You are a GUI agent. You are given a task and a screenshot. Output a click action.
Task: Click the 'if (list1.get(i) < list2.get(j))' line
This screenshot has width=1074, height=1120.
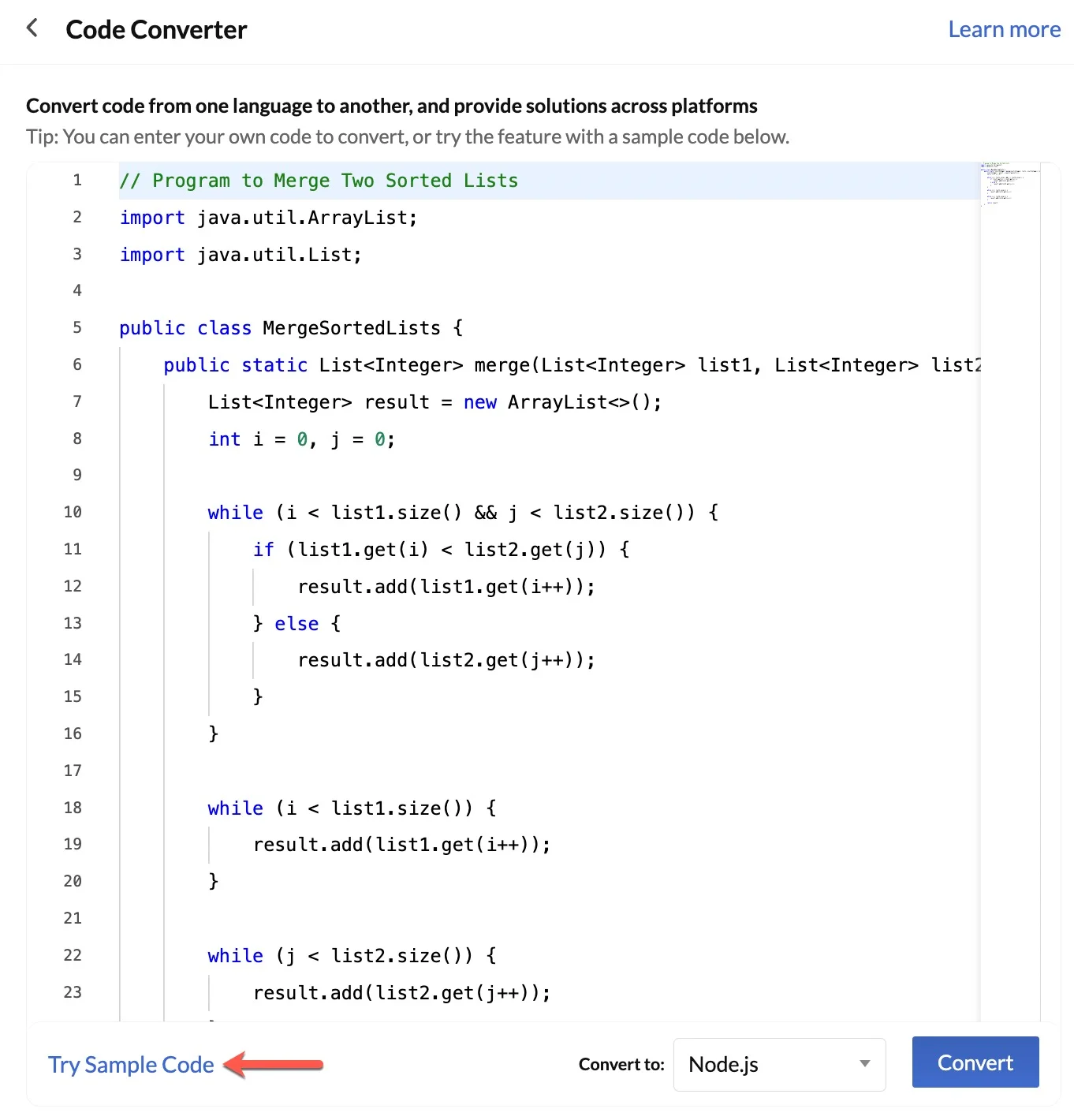pyautogui.click(x=441, y=550)
